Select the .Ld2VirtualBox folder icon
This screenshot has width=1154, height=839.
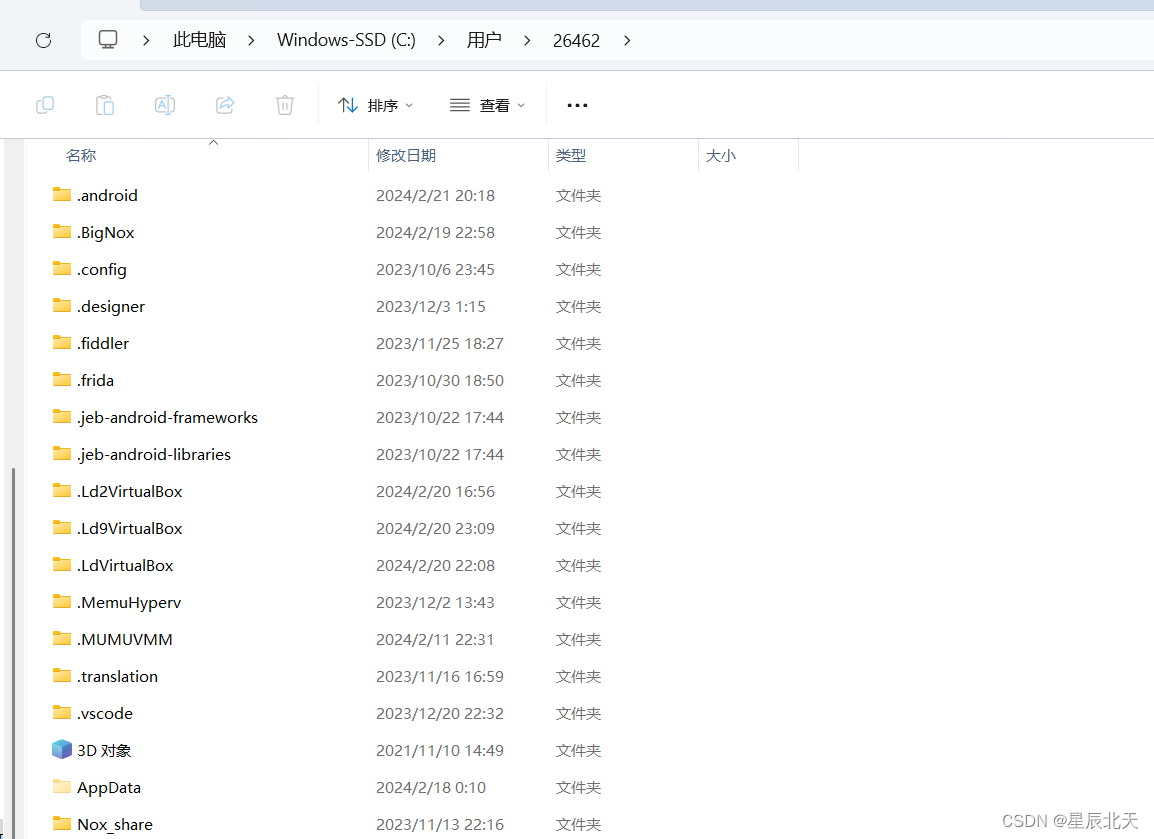tap(62, 490)
